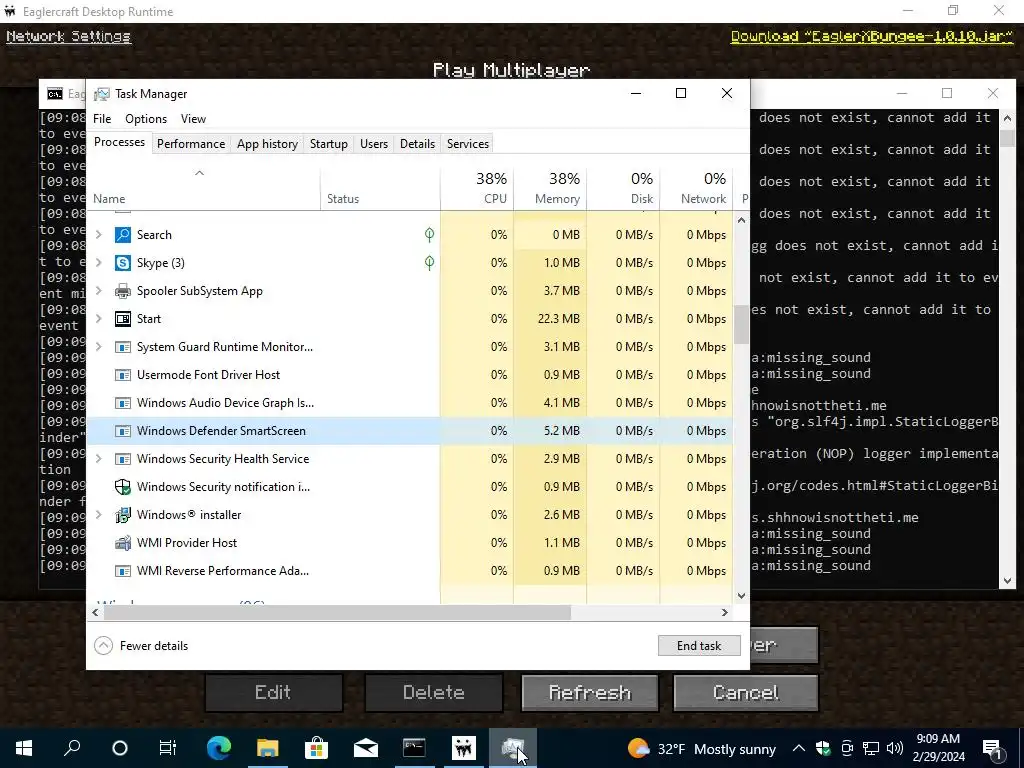This screenshot has height=768, width=1024.
Task: Click the weather widget showing 32°F
Action: point(701,748)
